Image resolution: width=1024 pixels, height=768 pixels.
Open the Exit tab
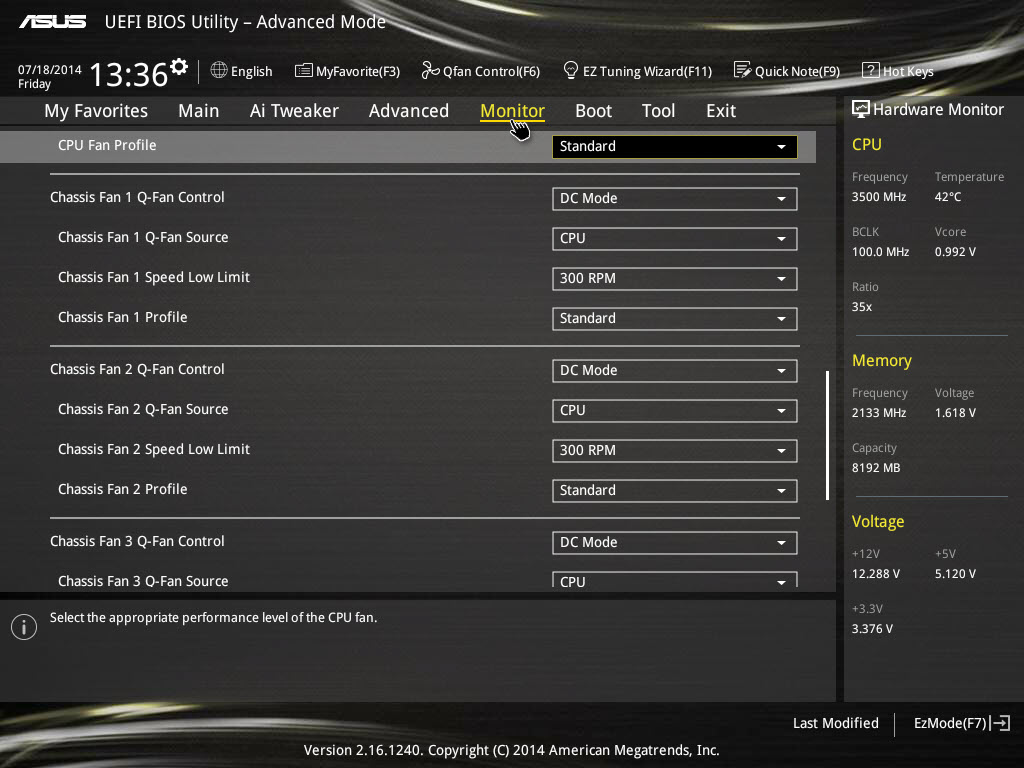click(721, 111)
